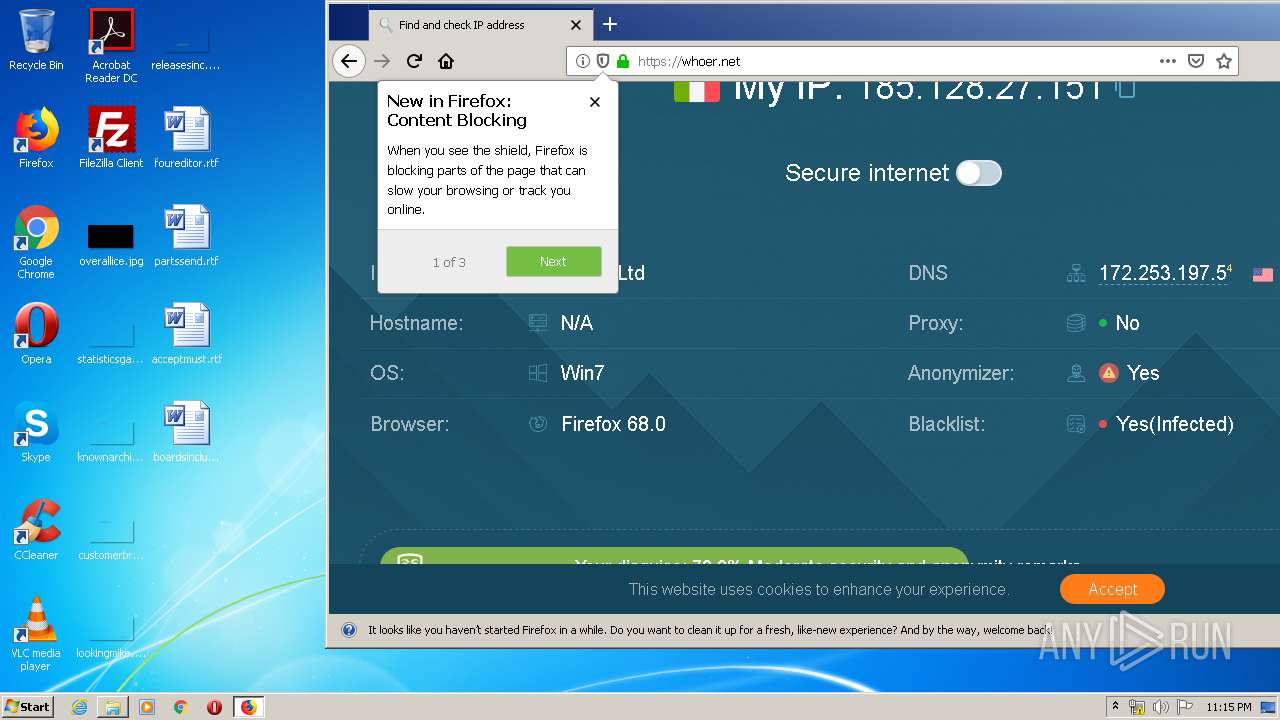Select the lookingmilka... file on desktop
1280x720 pixels.
tap(111, 633)
